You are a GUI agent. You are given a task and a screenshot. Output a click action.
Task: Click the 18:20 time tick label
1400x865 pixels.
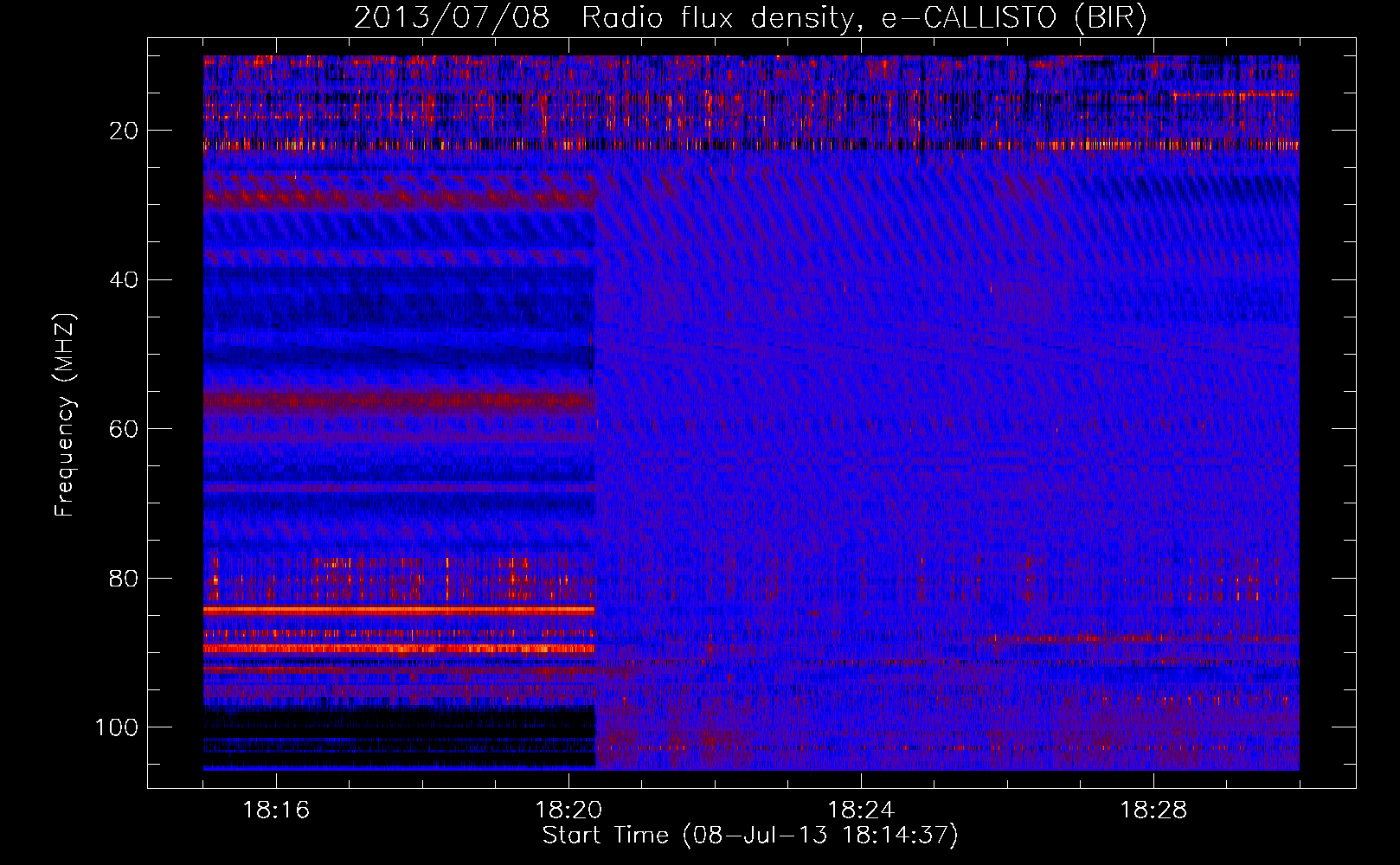click(x=568, y=811)
